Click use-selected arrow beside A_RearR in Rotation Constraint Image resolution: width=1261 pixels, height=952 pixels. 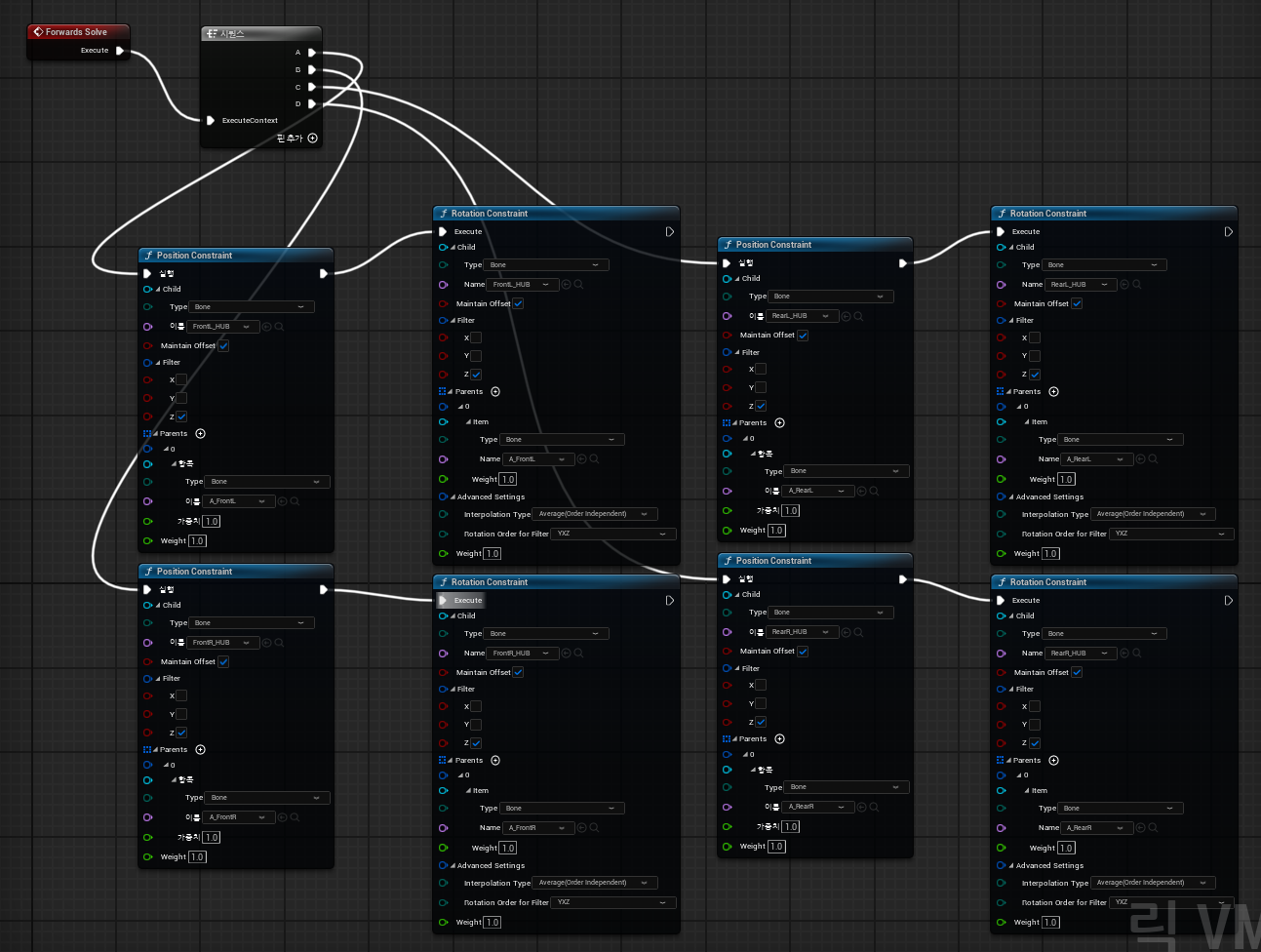click(1139, 828)
